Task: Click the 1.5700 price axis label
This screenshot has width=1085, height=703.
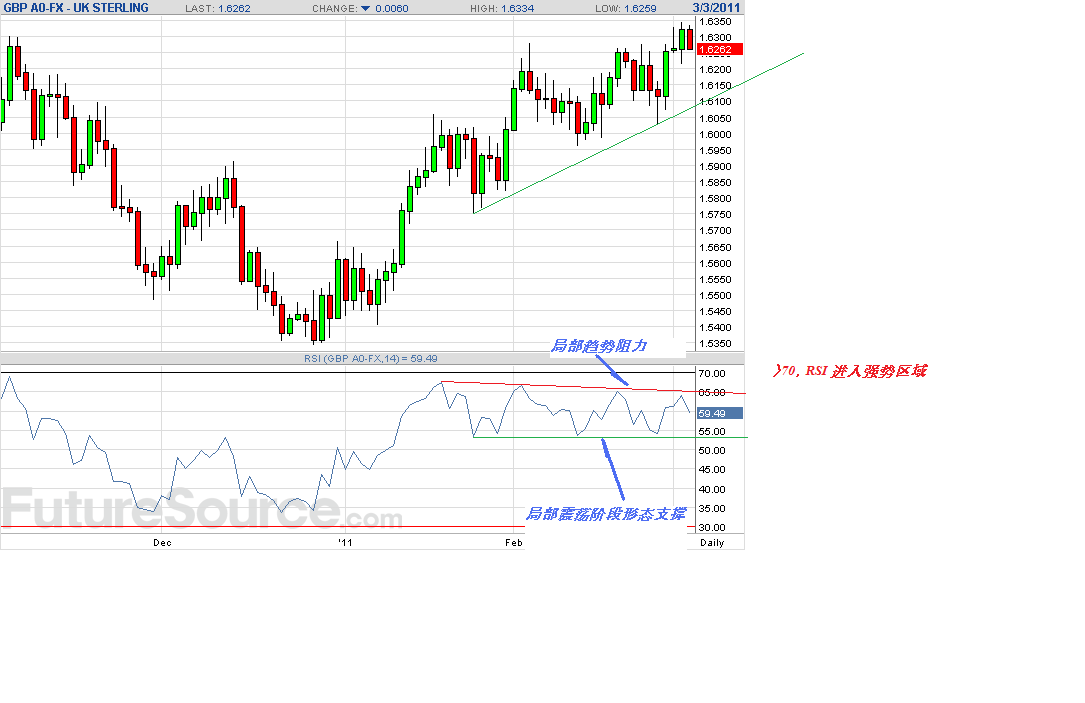Action: (715, 230)
